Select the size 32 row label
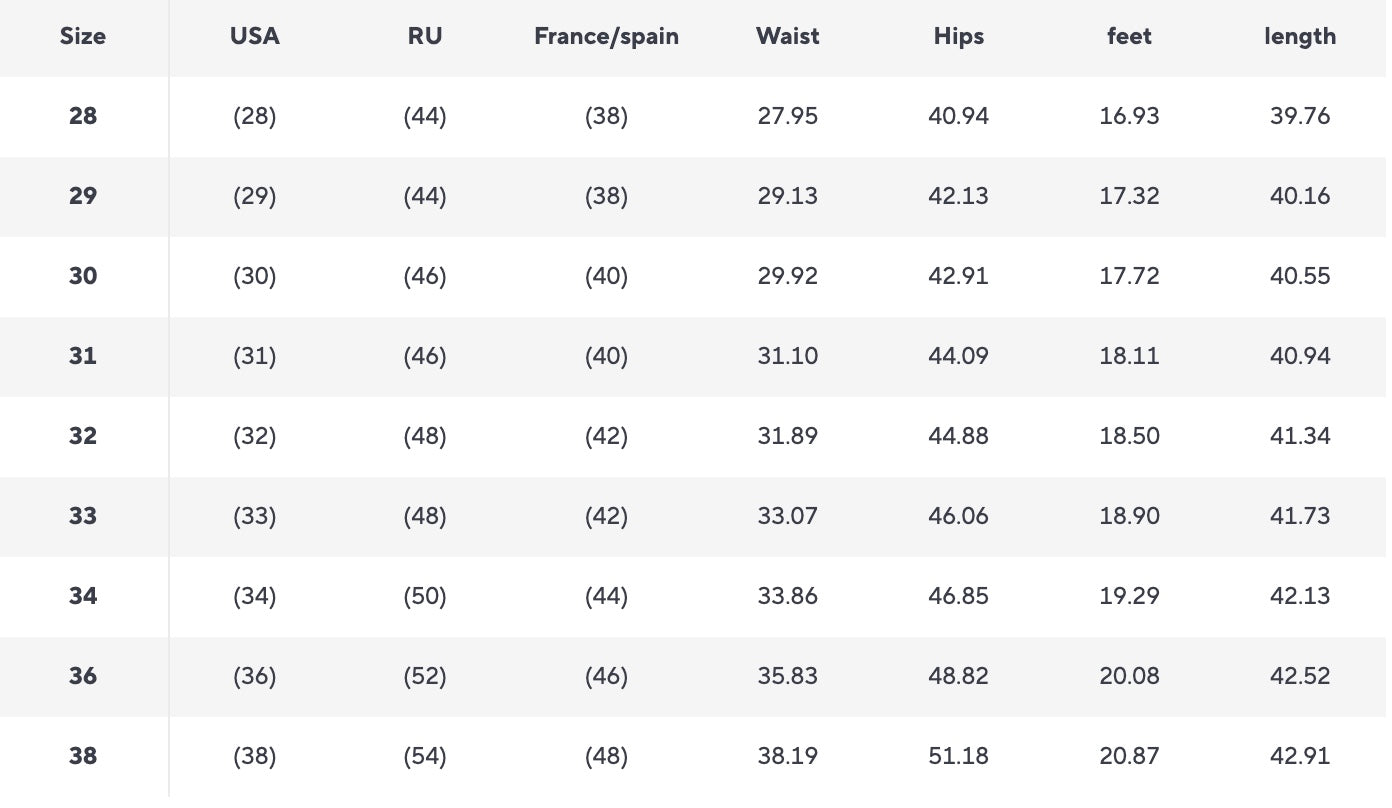Screen dimensions: 1392x808 83,436
